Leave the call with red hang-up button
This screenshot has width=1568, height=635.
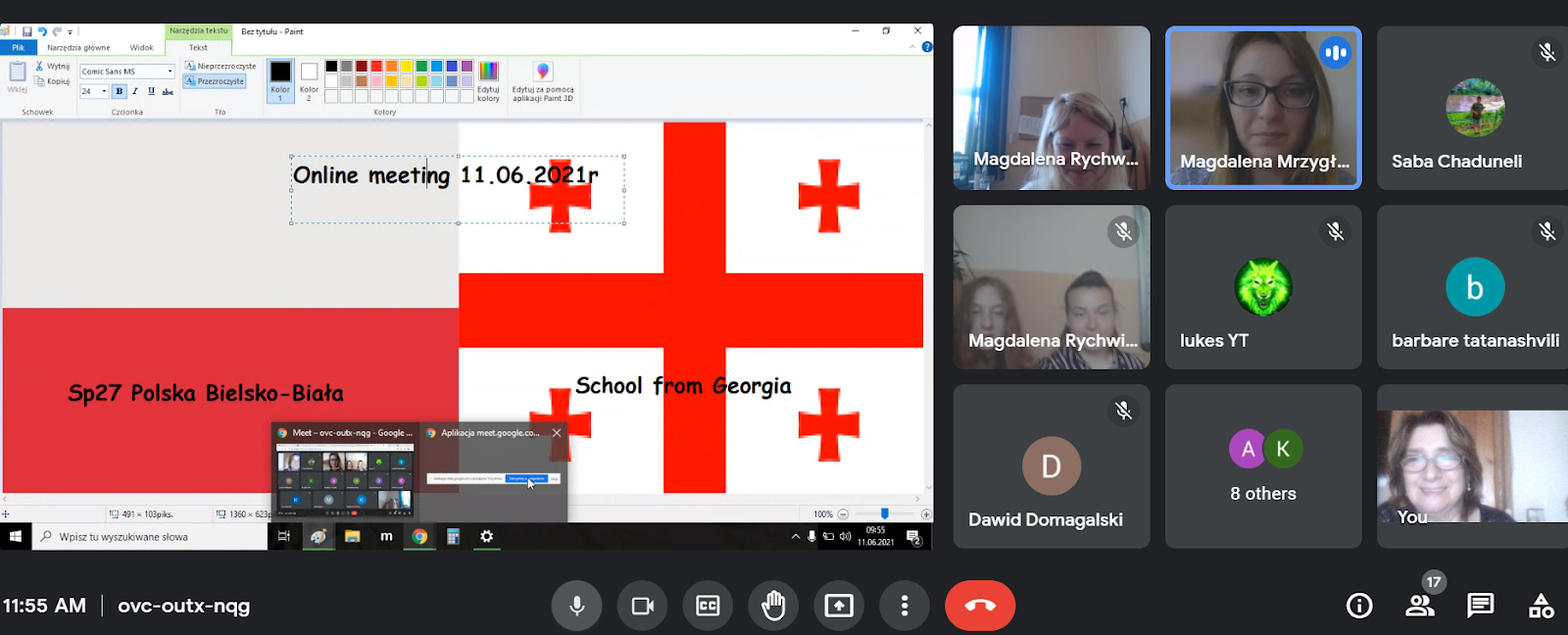click(x=980, y=606)
